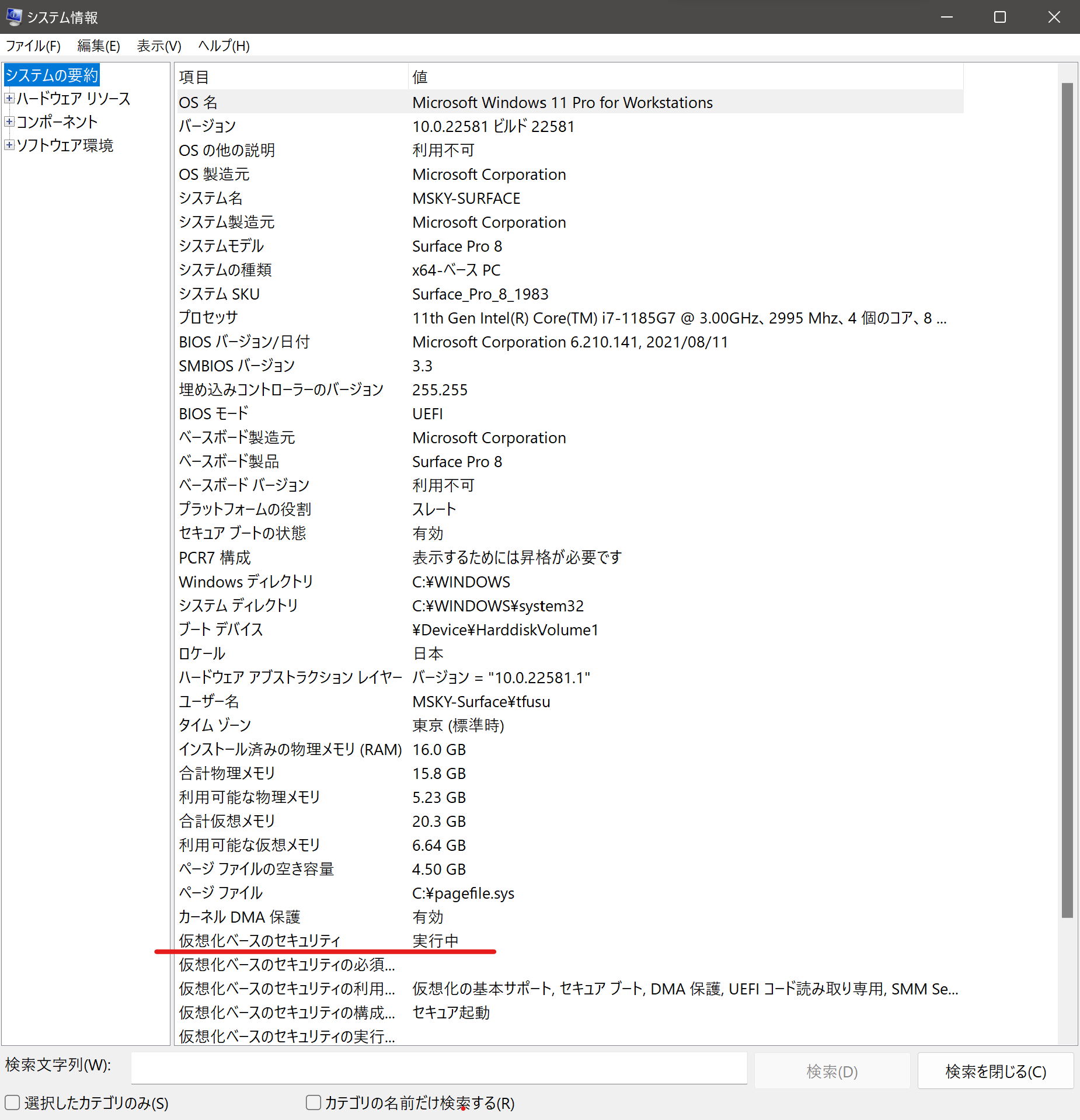Screen dimensions: 1080x1120
Task: Click the セキュア起動 value cell
Action: (x=451, y=1013)
